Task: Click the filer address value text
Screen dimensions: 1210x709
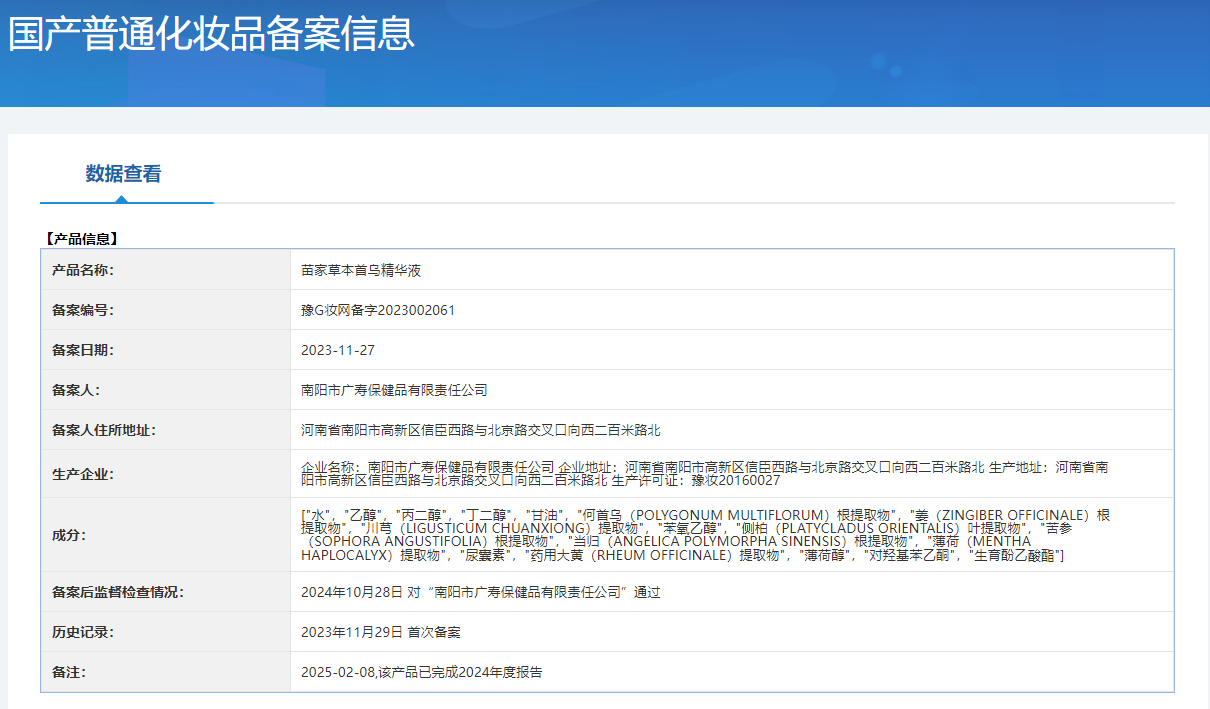Action: point(481,430)
